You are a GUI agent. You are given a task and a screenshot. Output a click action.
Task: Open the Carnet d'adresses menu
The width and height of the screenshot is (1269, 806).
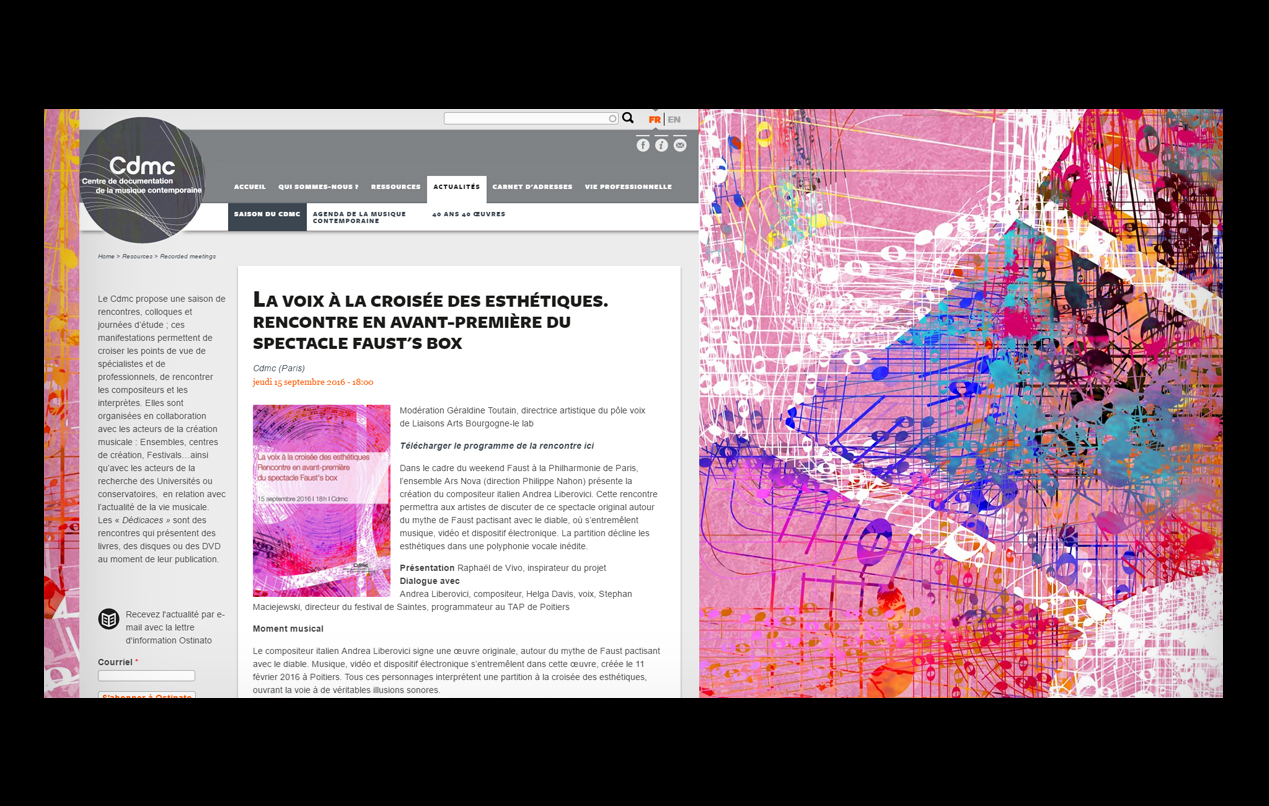[532, 187]
